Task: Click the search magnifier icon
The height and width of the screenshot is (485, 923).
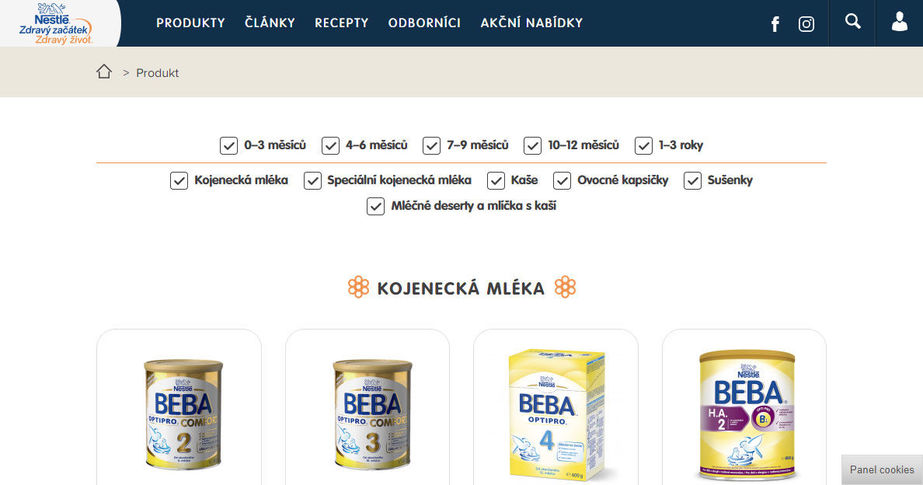Action: point(852,22)
